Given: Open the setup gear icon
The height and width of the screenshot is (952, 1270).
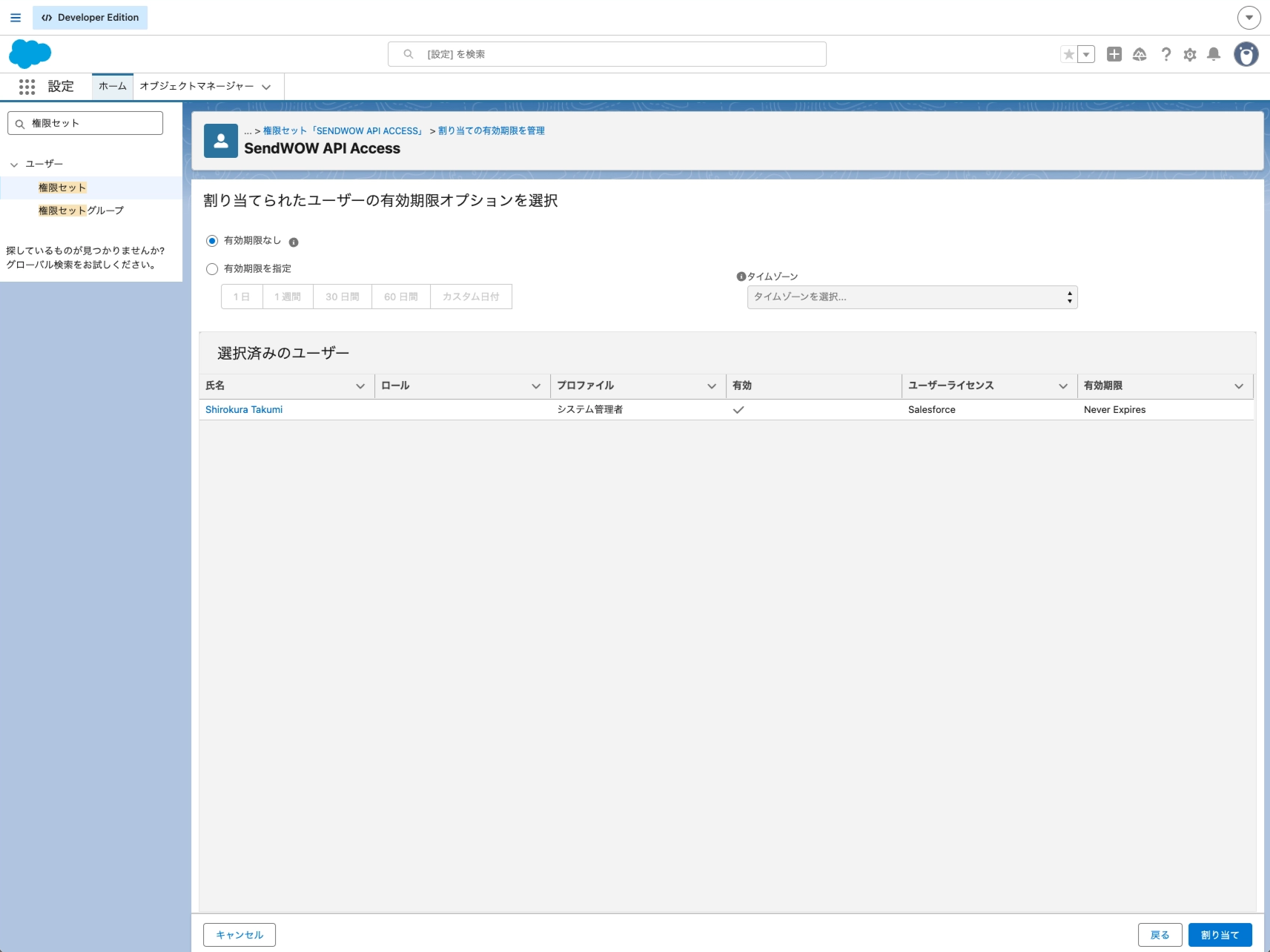Looking at the screenshot, I should pyautogui.click(x=1190, y=54).
